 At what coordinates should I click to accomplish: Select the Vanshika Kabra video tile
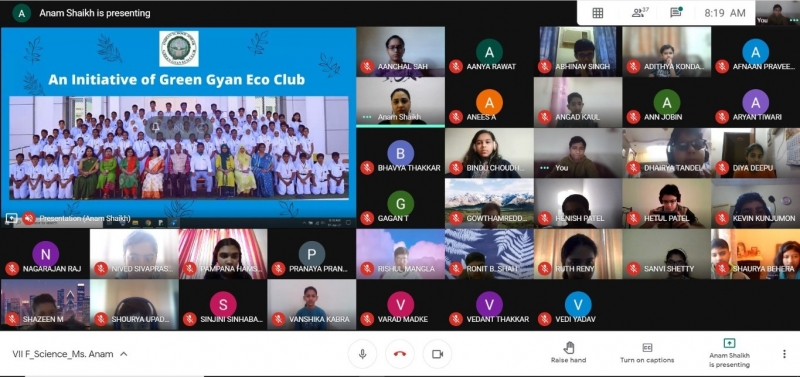[x=311, y=305]
